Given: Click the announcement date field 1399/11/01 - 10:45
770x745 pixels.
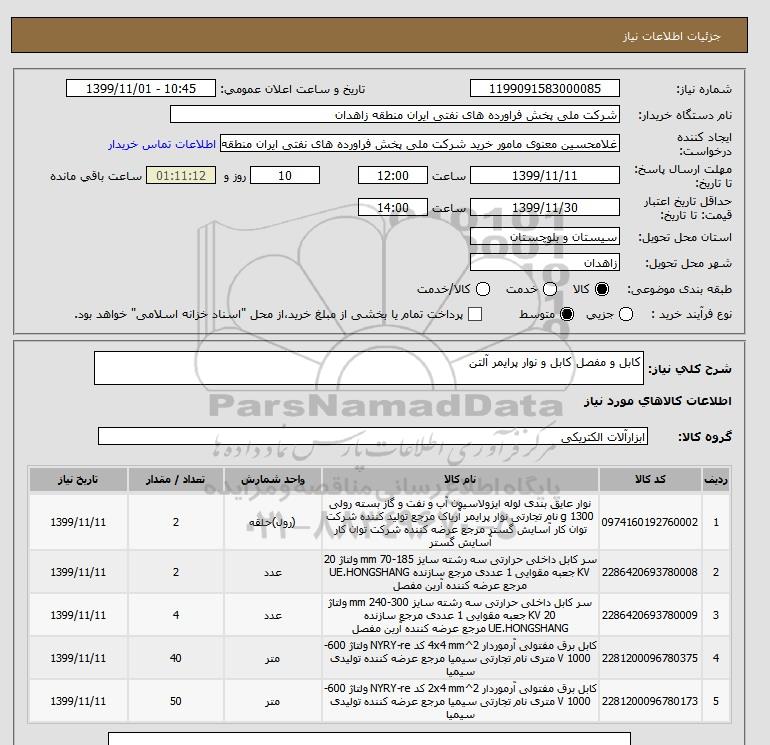Looking at the screenshot, I should 141,88.
